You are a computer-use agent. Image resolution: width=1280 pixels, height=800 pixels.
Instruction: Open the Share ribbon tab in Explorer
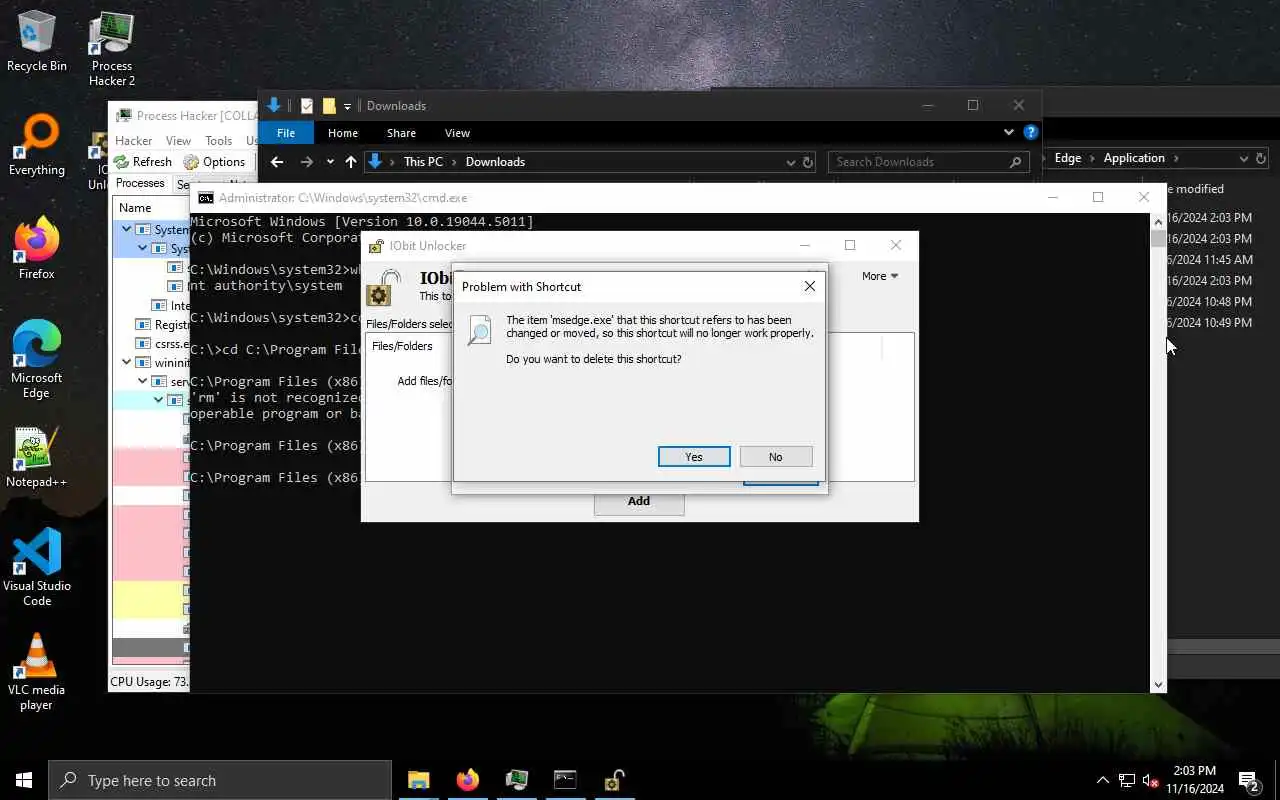pos(401,133)
